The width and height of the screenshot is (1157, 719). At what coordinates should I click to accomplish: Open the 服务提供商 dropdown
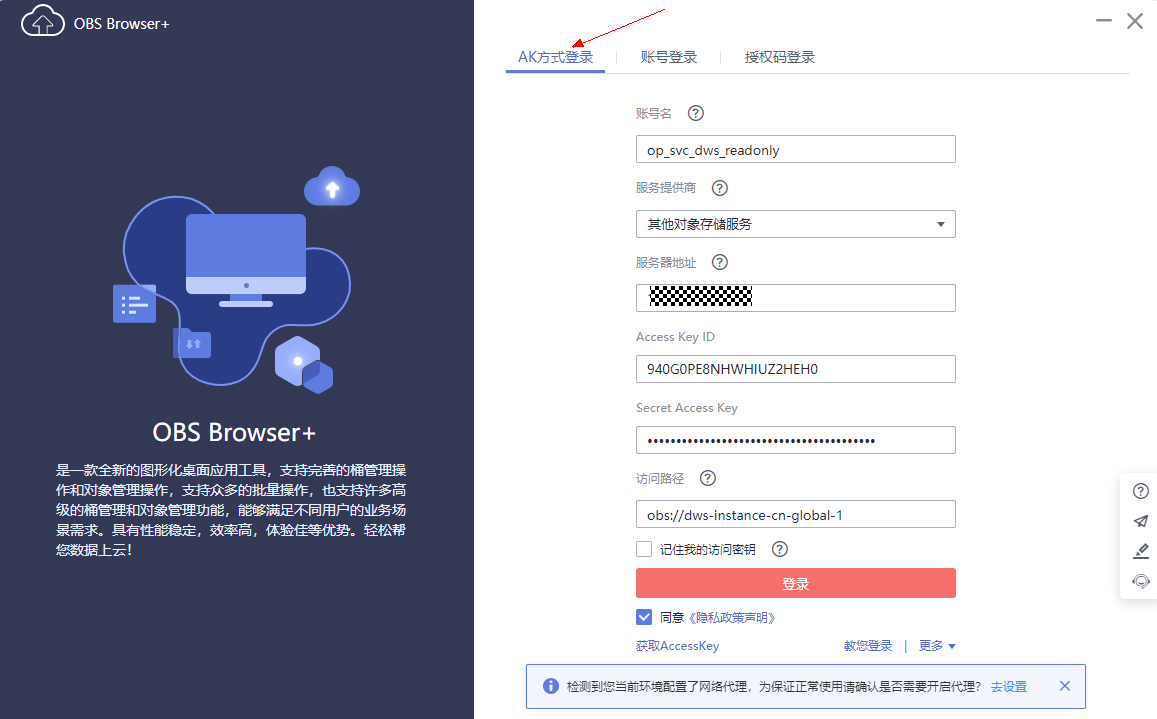tap(795, 224)
